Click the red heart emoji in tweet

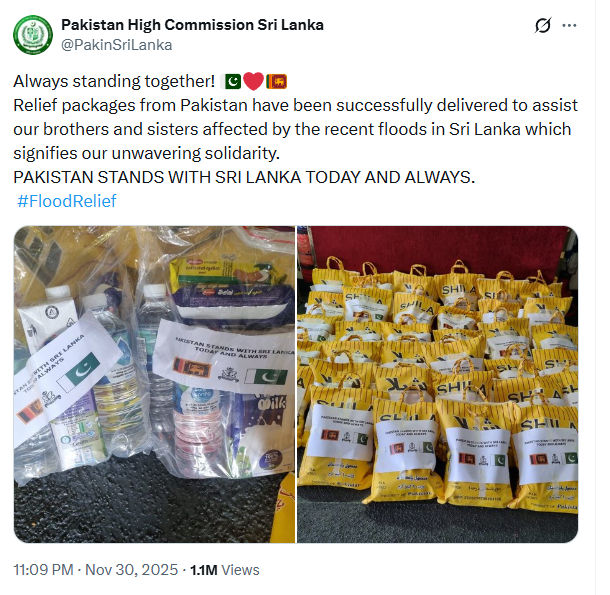pyautogui.click(x=254, y=82)
